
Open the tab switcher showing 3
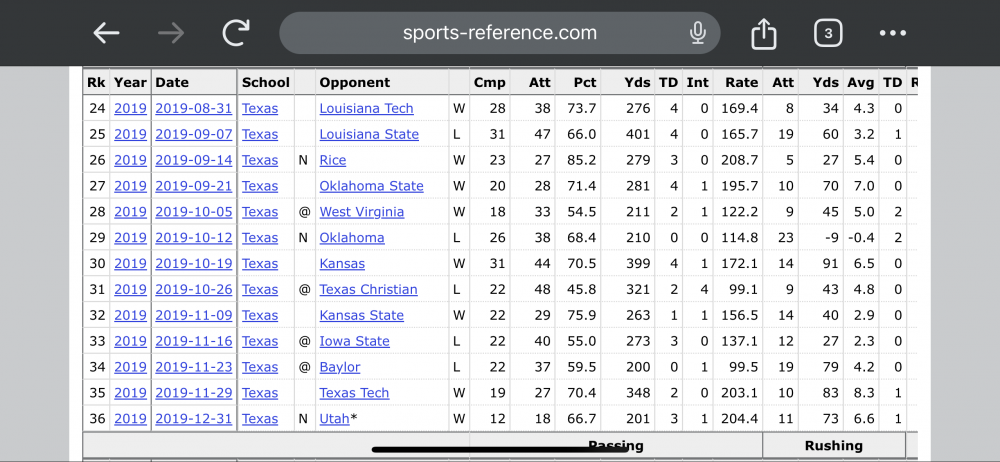click(x=827, y=33)
